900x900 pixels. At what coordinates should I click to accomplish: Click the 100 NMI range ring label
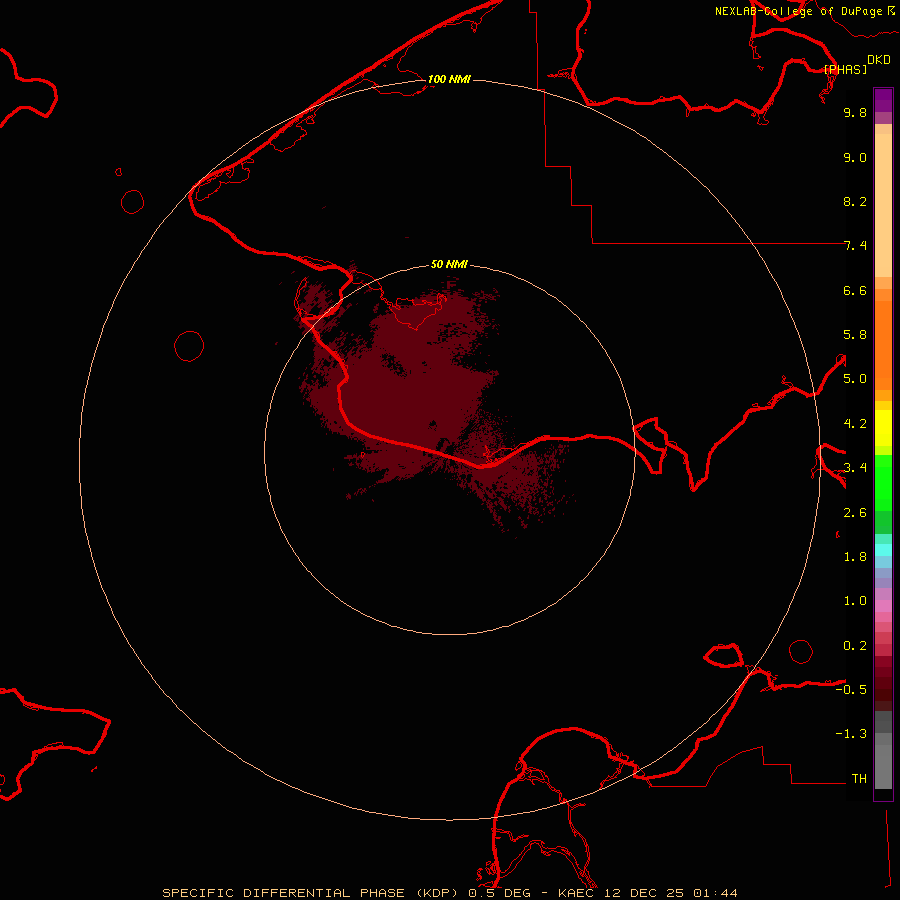click(x=449, y=79)
